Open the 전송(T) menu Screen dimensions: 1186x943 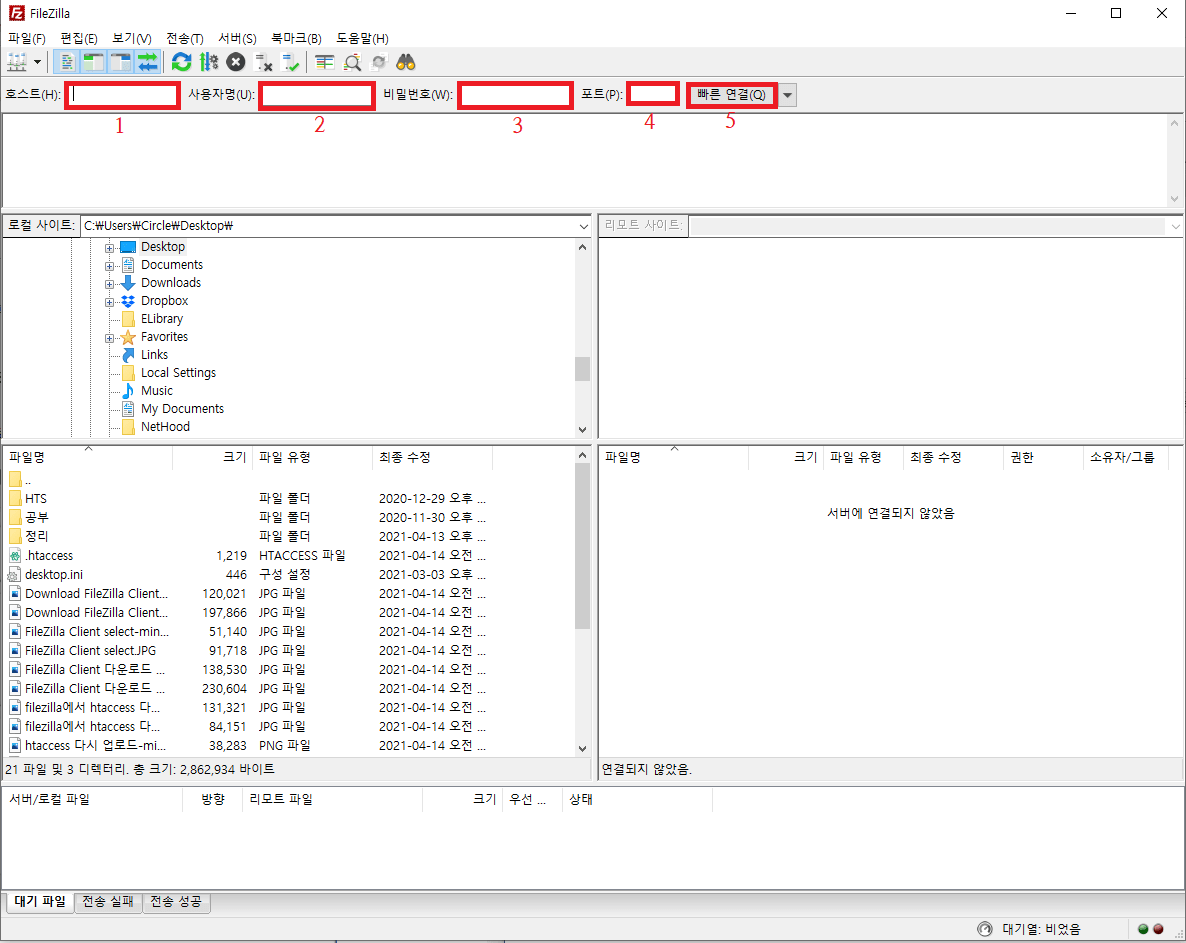tap(185, 39)
